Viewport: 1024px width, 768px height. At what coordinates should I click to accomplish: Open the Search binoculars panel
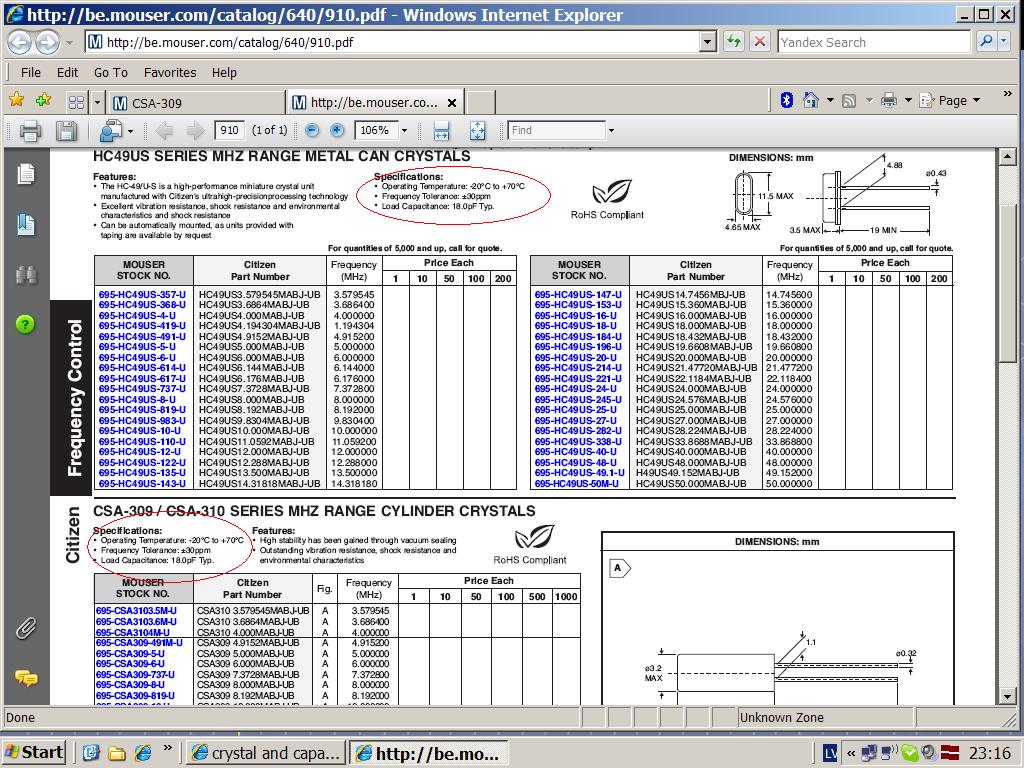point(26,275)
